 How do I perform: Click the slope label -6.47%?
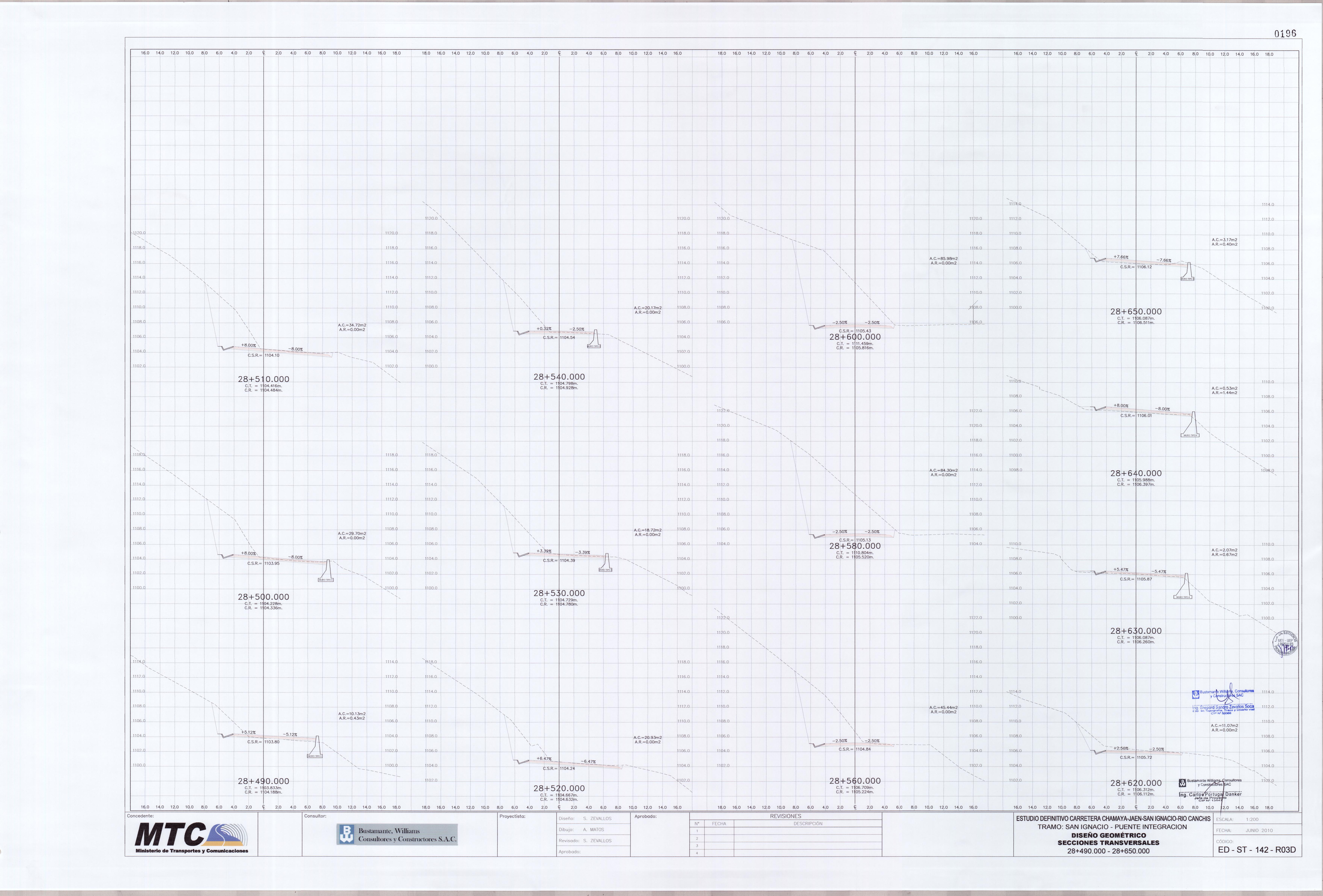[589, 762]
